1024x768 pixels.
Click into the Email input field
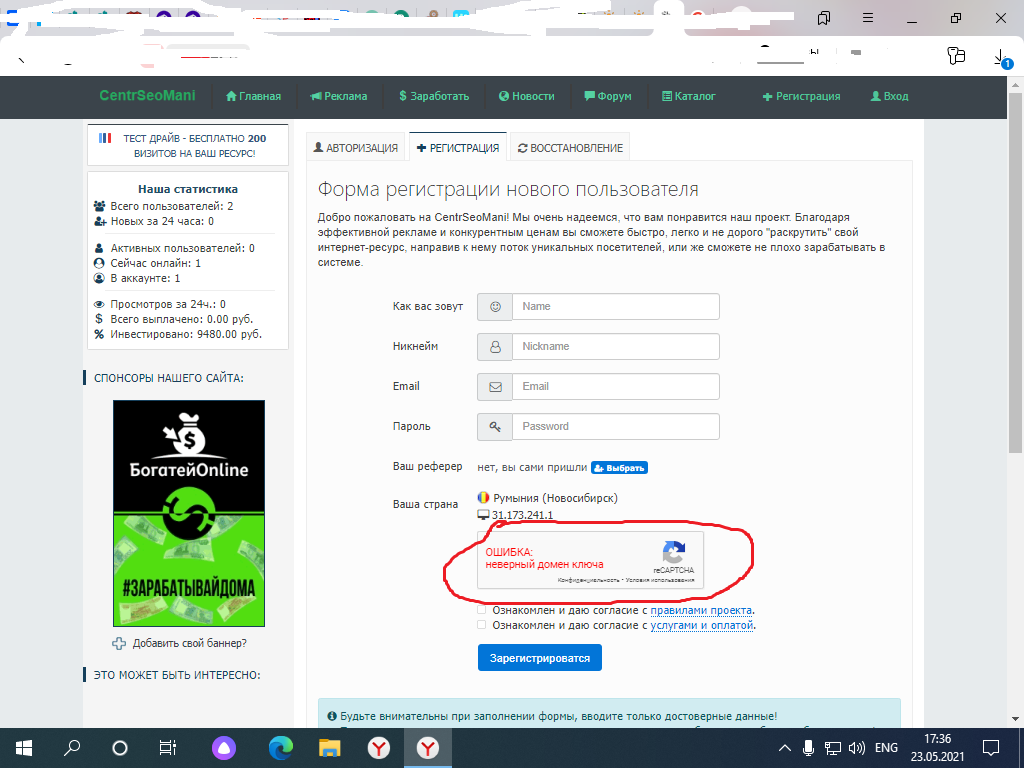tap(615, 386)
